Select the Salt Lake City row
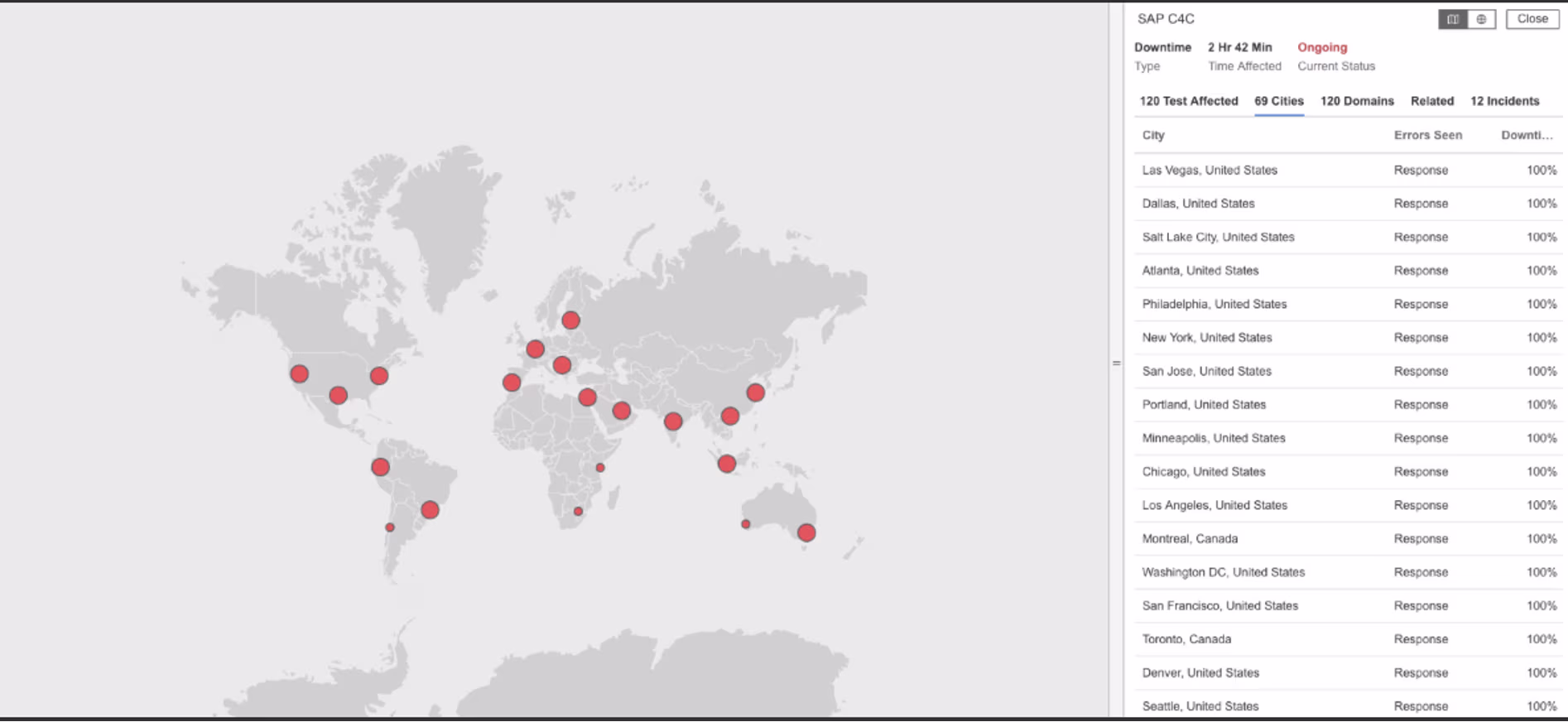 (1348, 237)
